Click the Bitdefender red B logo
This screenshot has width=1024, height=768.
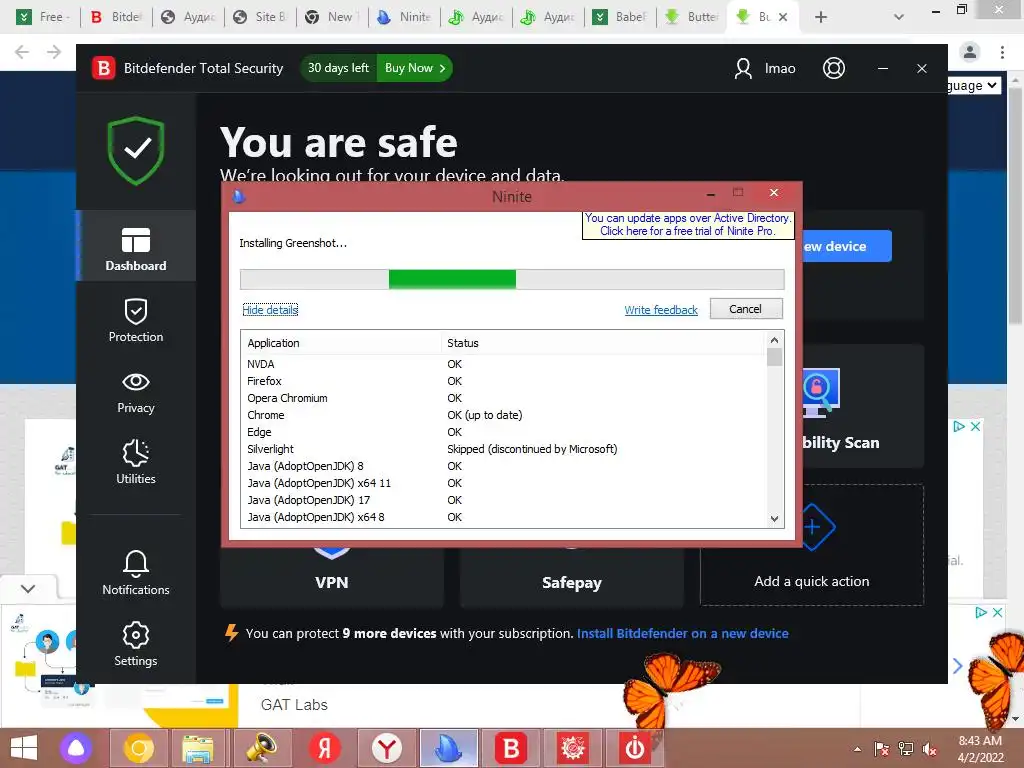click(103, 68)
